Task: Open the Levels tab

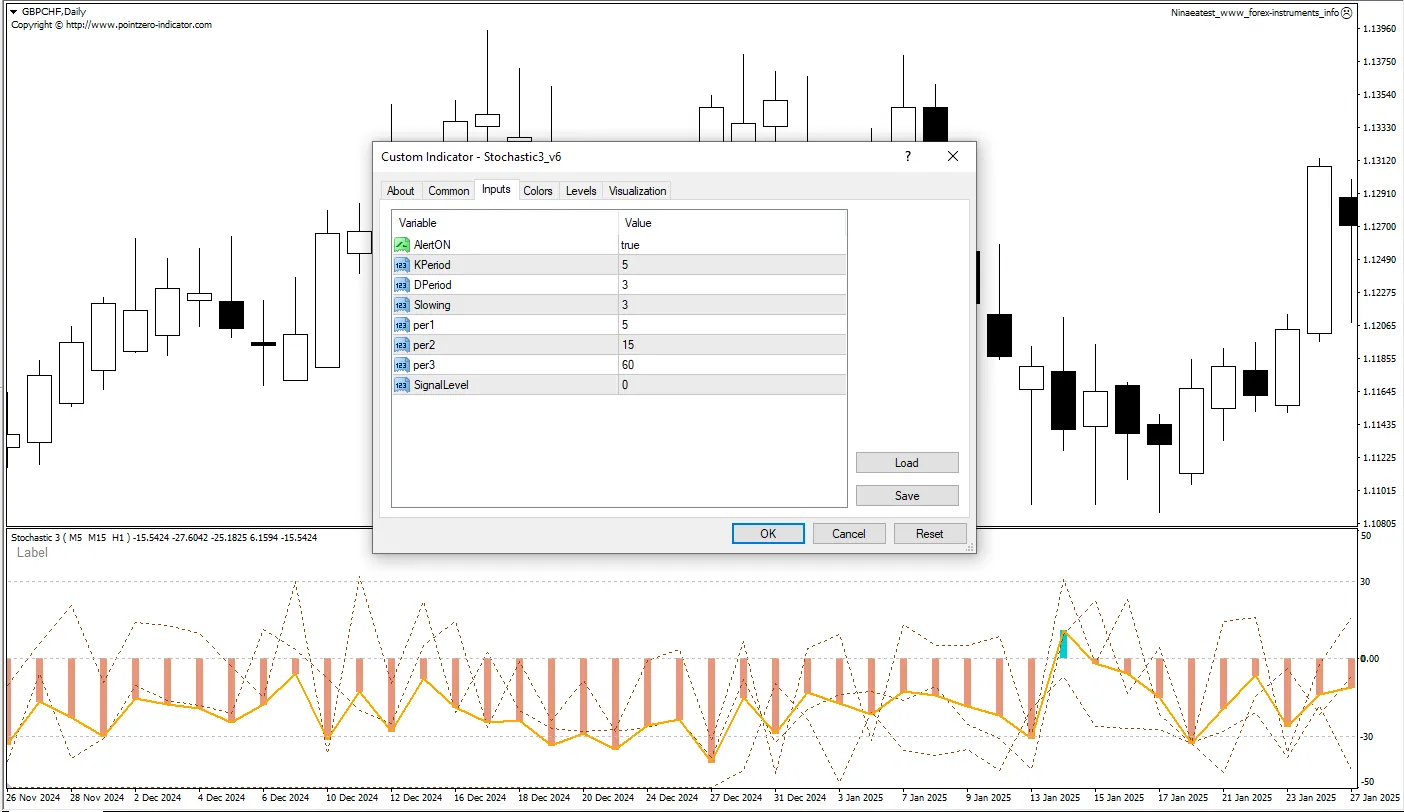Action: pos(581,191)
